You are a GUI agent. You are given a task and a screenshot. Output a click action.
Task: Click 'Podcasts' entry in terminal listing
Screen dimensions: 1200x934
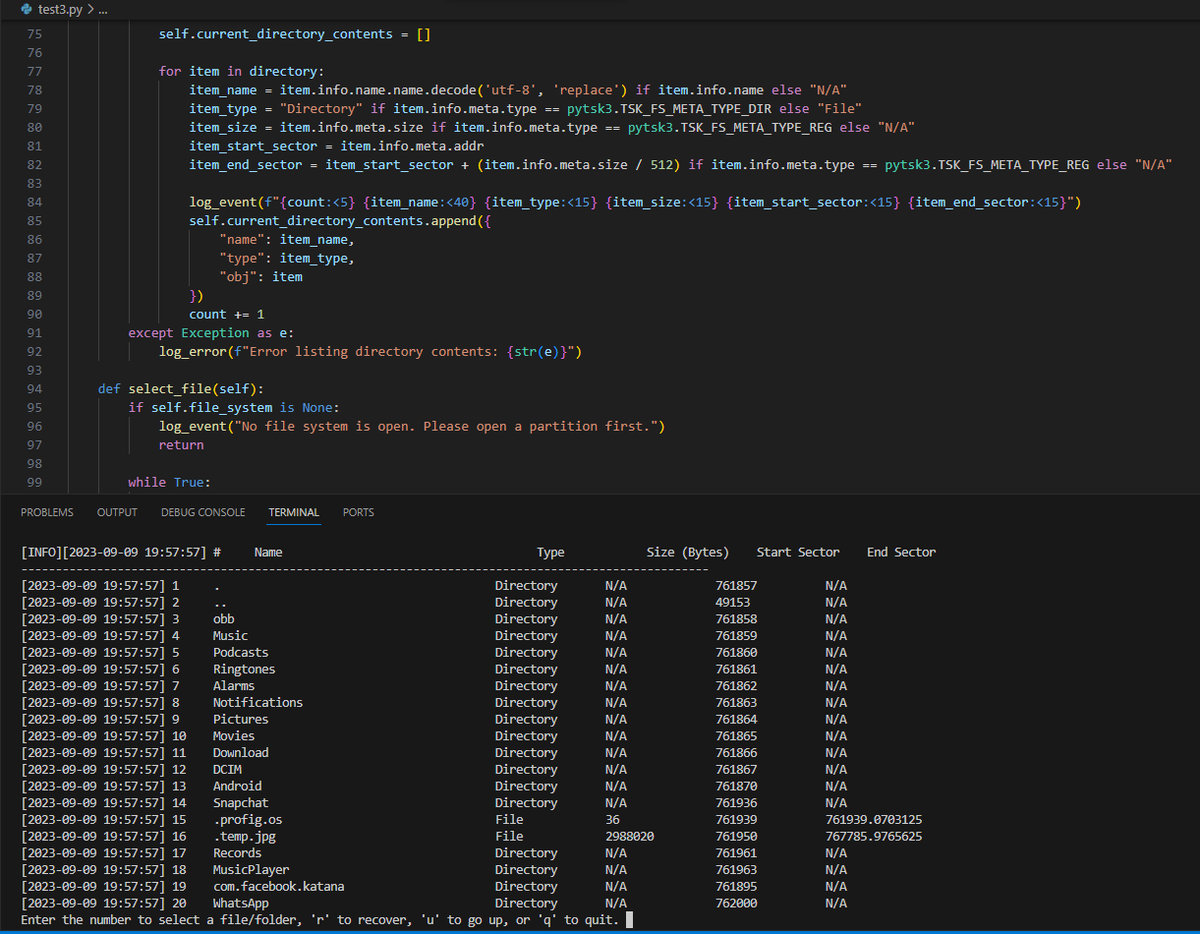click(241, 653)
